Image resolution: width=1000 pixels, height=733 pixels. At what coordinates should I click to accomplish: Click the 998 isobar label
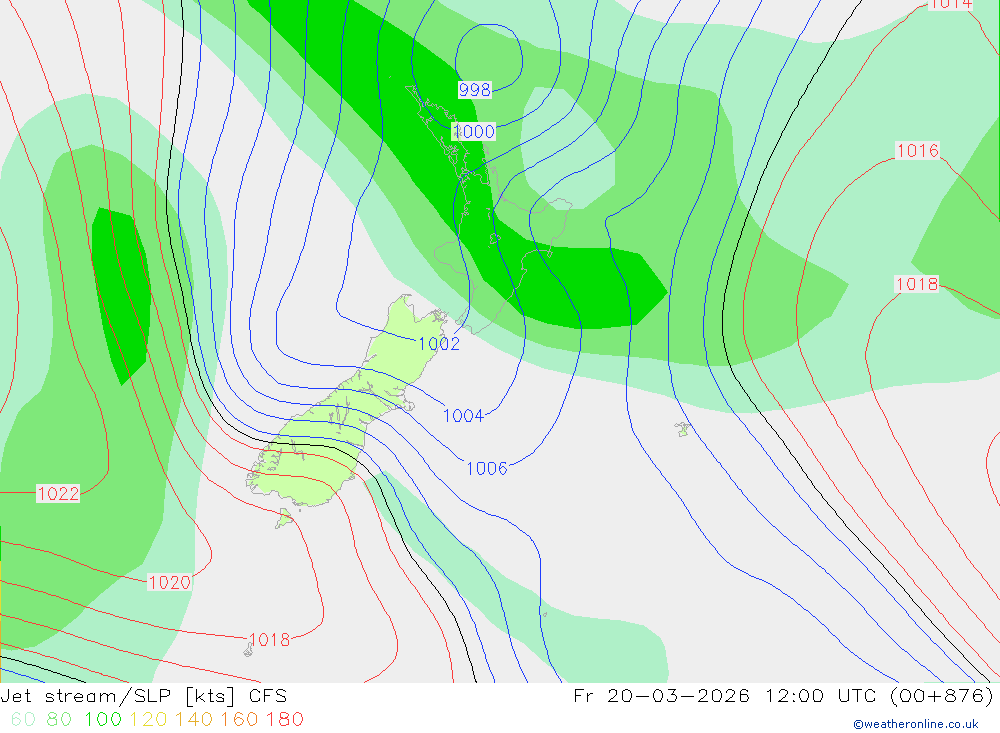[x=474, y=90]
